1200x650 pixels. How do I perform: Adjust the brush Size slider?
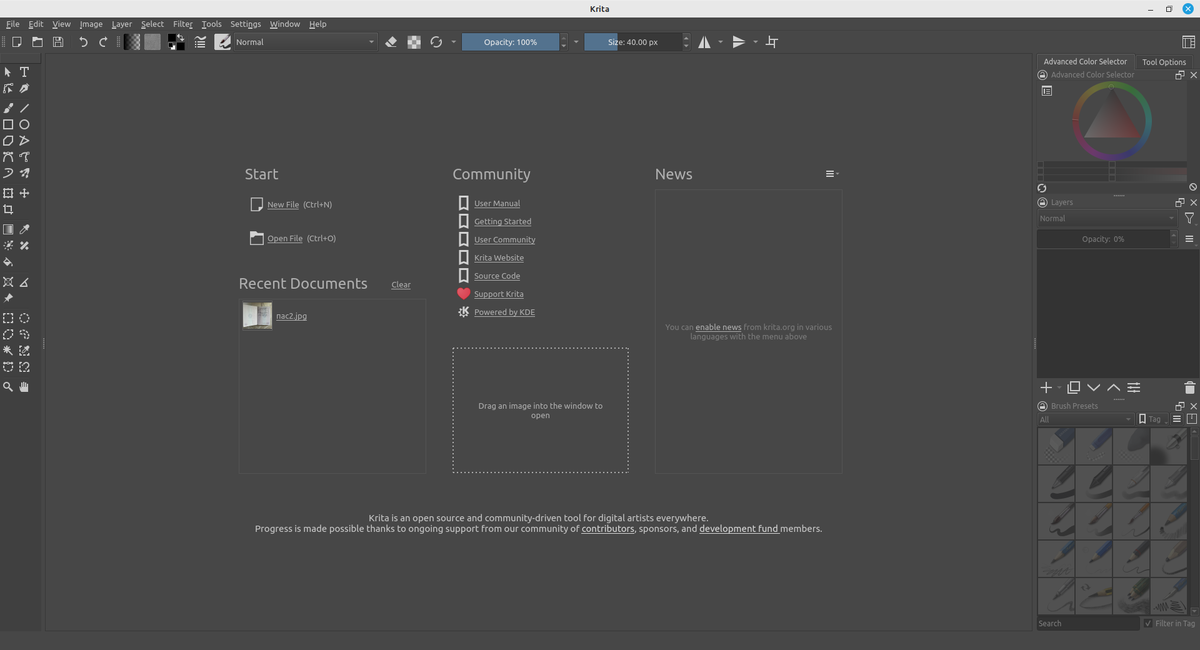(x=632, y=42)
